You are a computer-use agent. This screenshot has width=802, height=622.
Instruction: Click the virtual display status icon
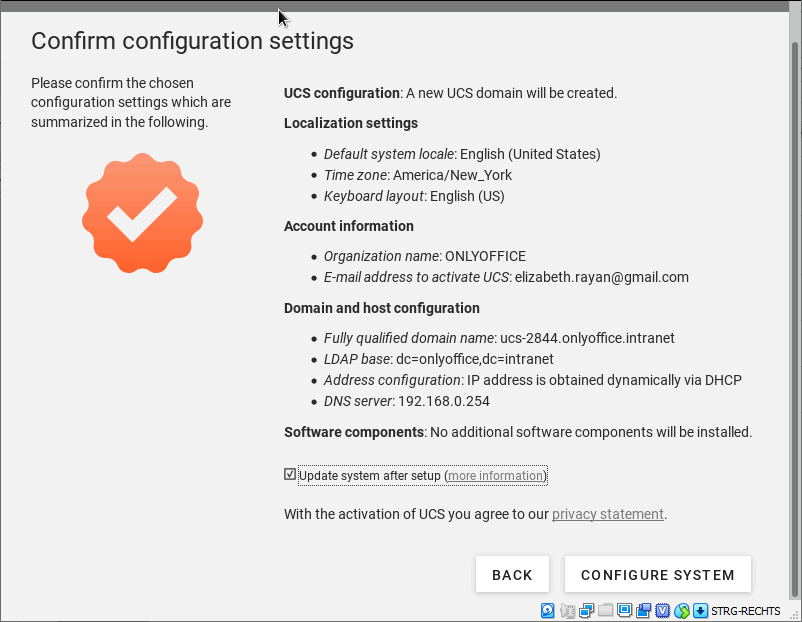[625, 610]
